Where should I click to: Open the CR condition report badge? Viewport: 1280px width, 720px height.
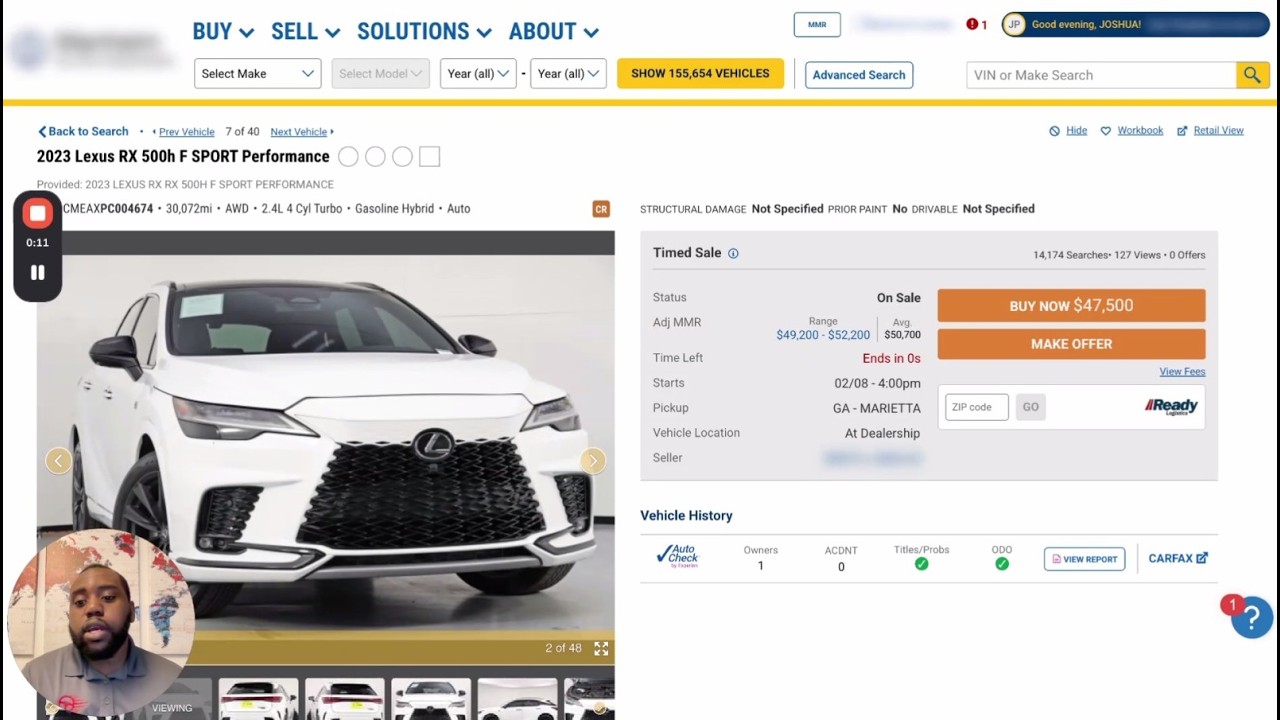tap(601, 209)
